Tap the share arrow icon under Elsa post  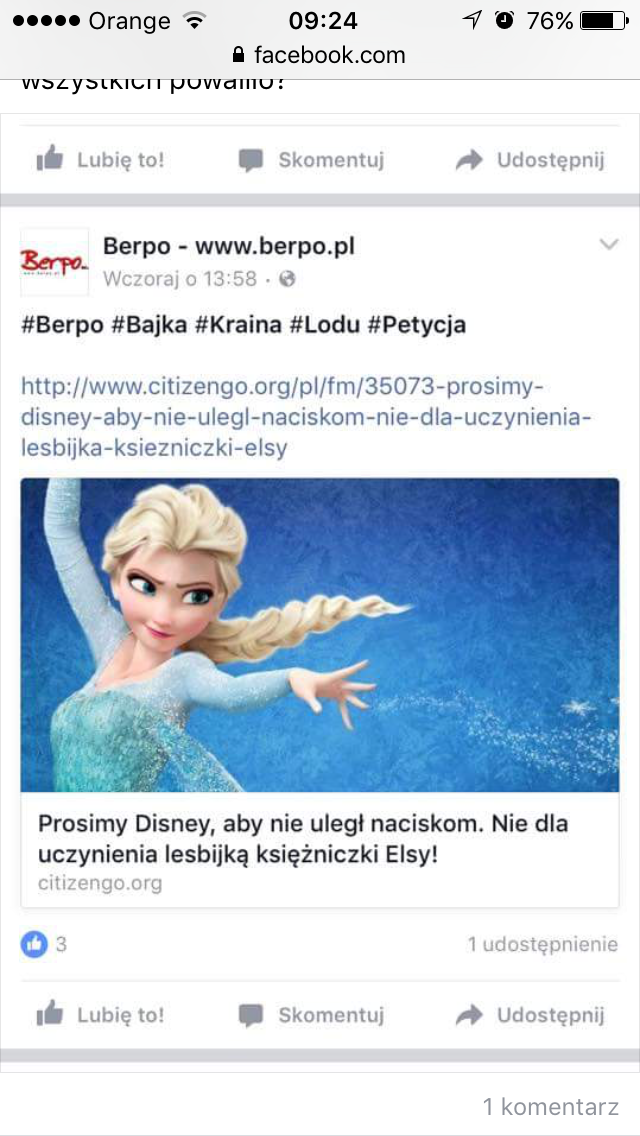[x=469, y=1015]
